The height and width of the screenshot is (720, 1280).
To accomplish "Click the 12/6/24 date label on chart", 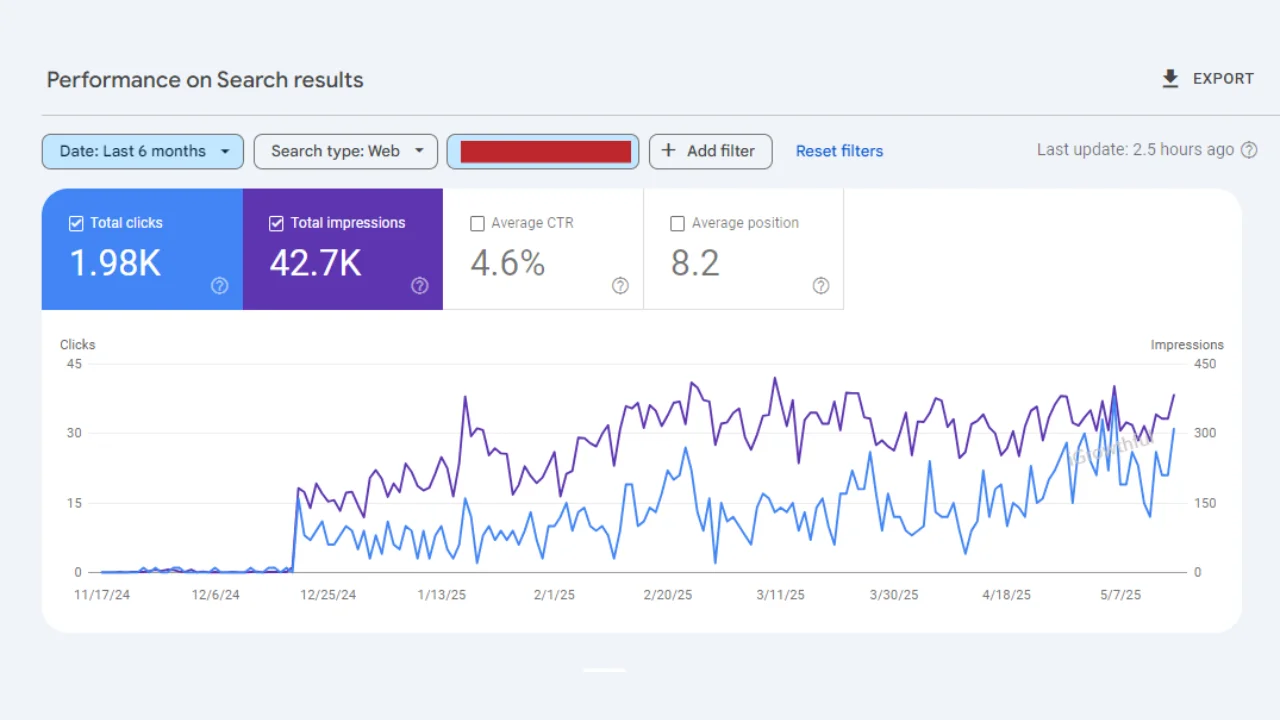I will [215, 595].
